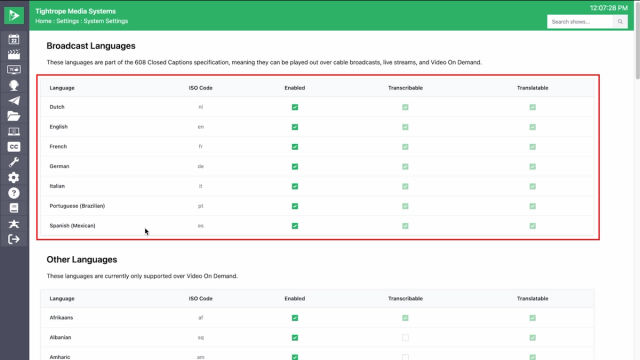Image resolution: width=640 pixels, height=360 pixels.
Task: Open the clapperboard shows sidebar icon
Action: click(x=14, y=55)
